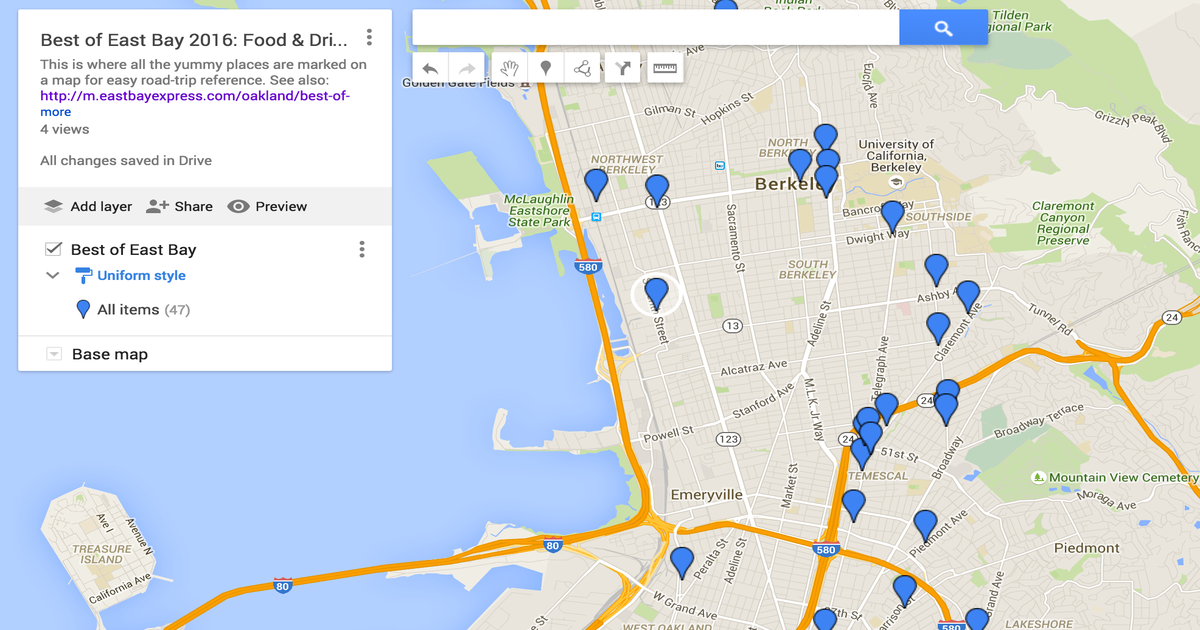This screenshot has width=1200, height=630.
Task: Click the Redo arrow in map toolbar
Action: (467, 68)
